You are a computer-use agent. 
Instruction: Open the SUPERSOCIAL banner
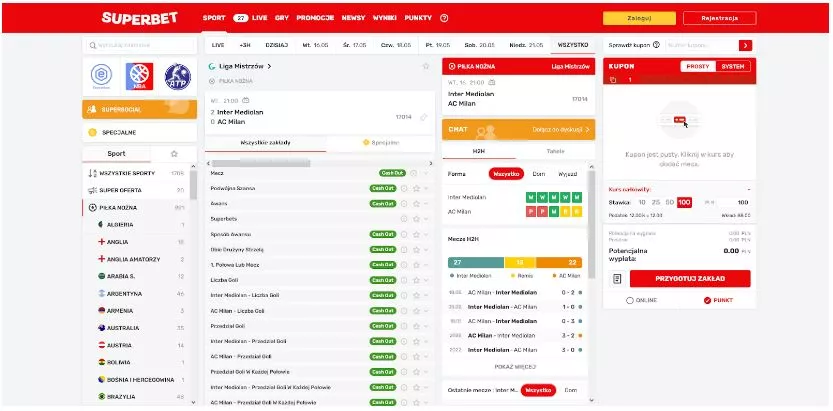click(139, 109)
